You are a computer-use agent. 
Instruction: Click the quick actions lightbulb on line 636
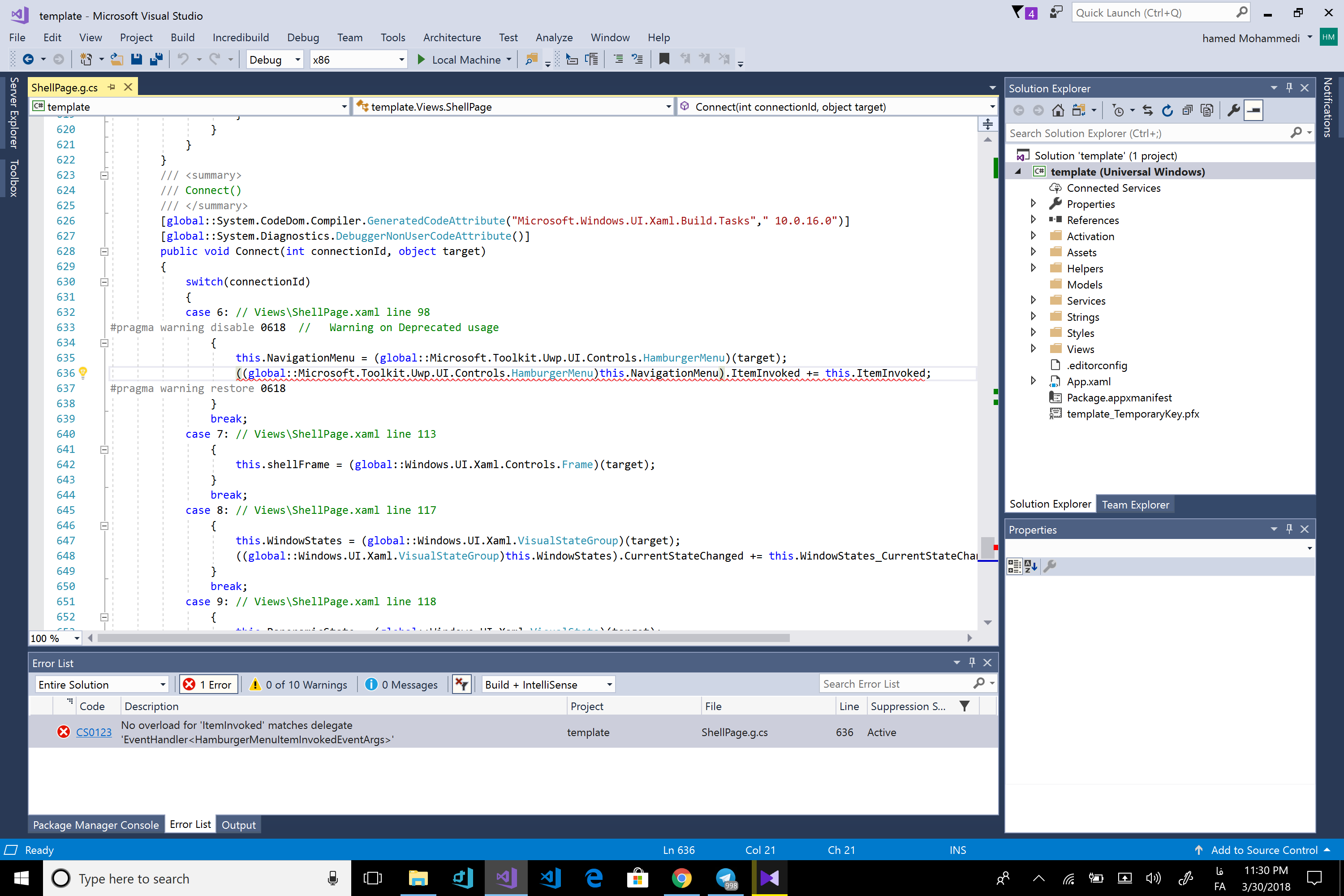pyautogui.click(x=83, y=373)
